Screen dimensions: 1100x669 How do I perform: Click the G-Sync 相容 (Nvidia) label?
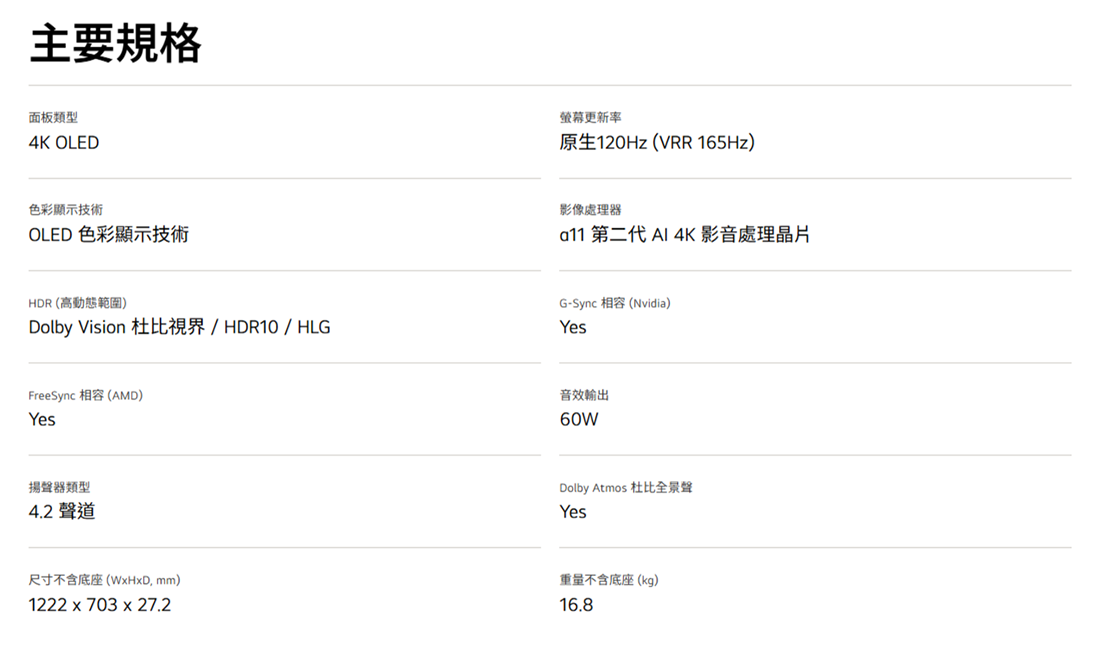tap(615, 303)
